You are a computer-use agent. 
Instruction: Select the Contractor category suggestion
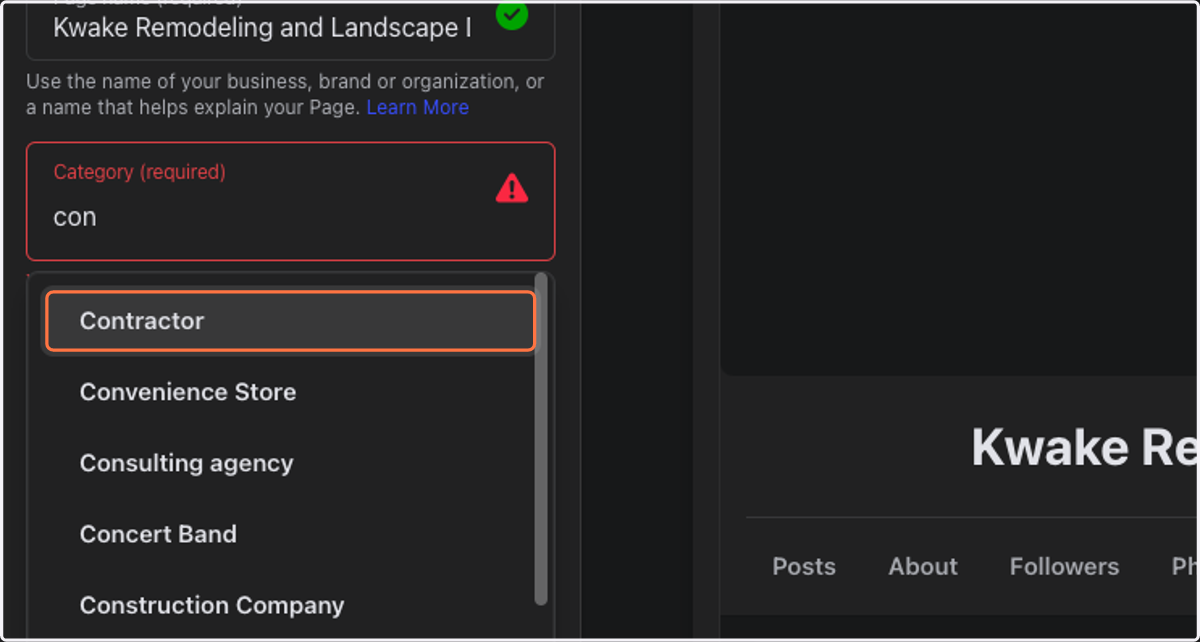tap(290, 321)
